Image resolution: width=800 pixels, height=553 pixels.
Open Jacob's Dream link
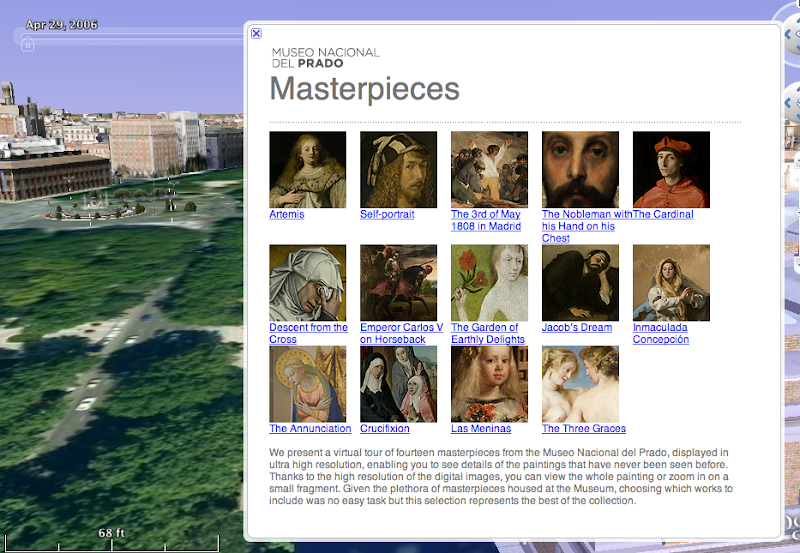577,328
